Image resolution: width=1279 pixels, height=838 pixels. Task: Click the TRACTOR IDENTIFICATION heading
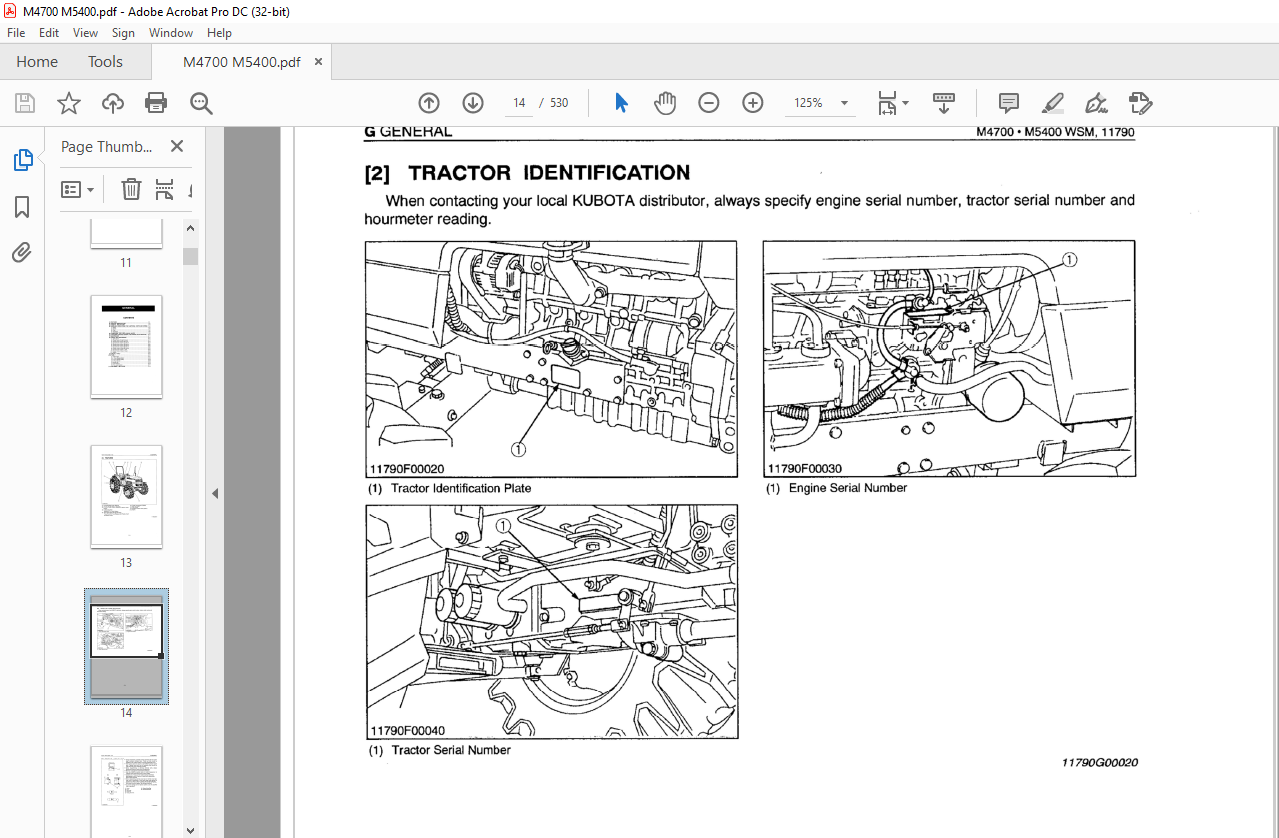tap(549, 173)
